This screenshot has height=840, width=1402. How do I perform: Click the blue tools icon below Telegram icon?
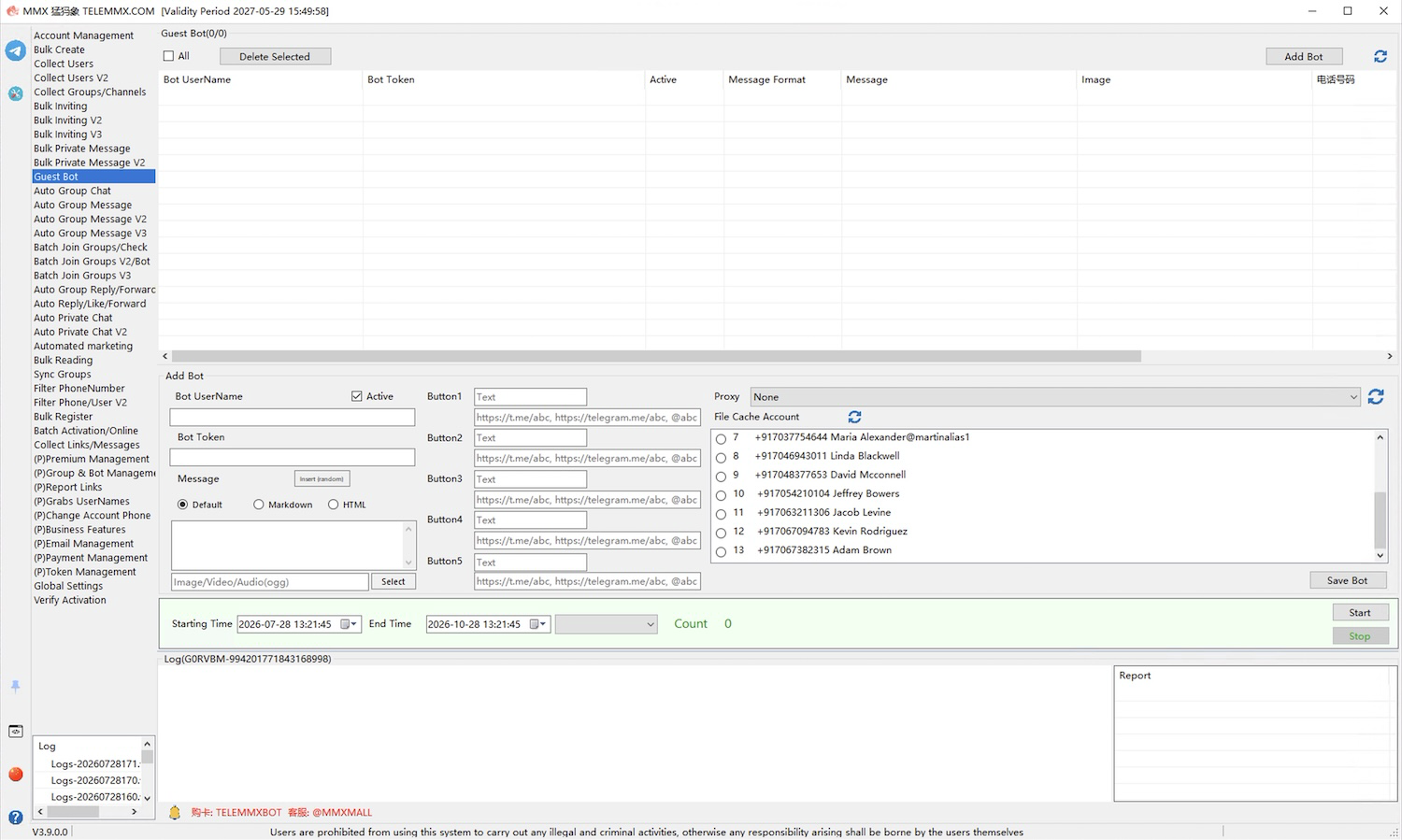click(x=15, y=93)
